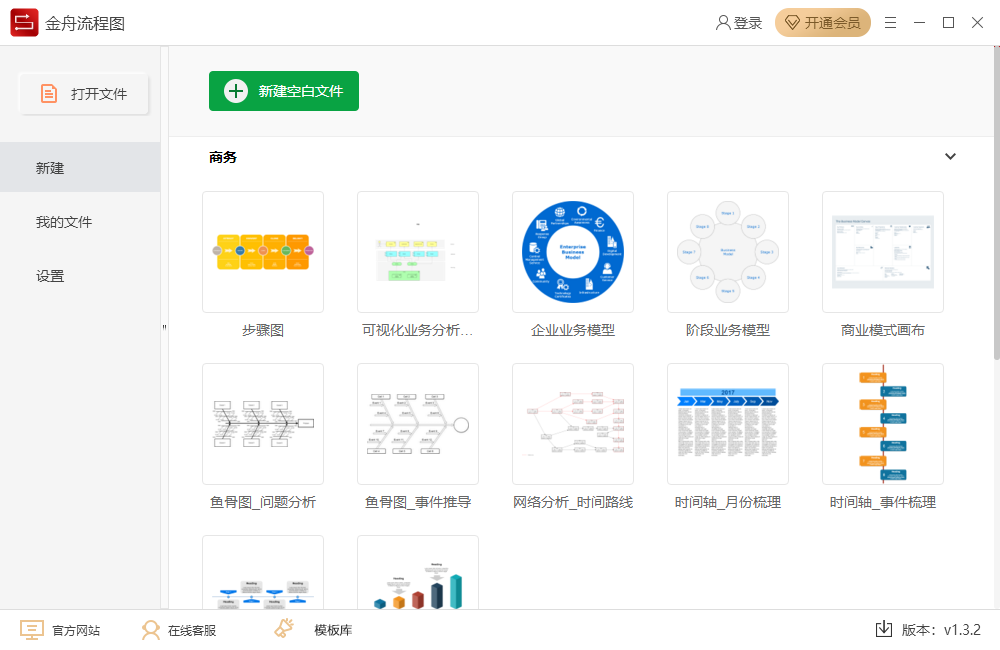Click the crown icon in 开通会员
The height and width of the screenshot is (650, 1000).
(x=793, y=21)
